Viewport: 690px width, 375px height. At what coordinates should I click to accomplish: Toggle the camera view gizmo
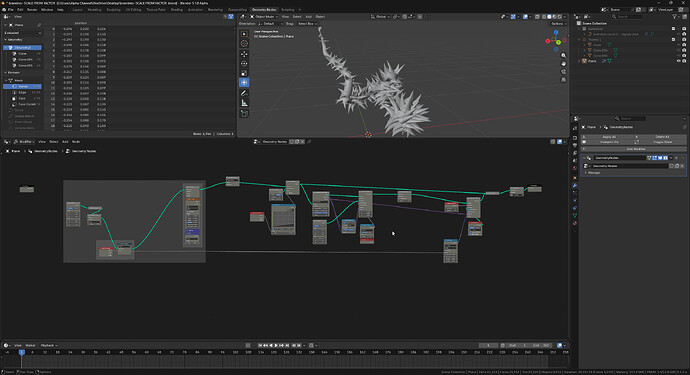coord(563,72)
